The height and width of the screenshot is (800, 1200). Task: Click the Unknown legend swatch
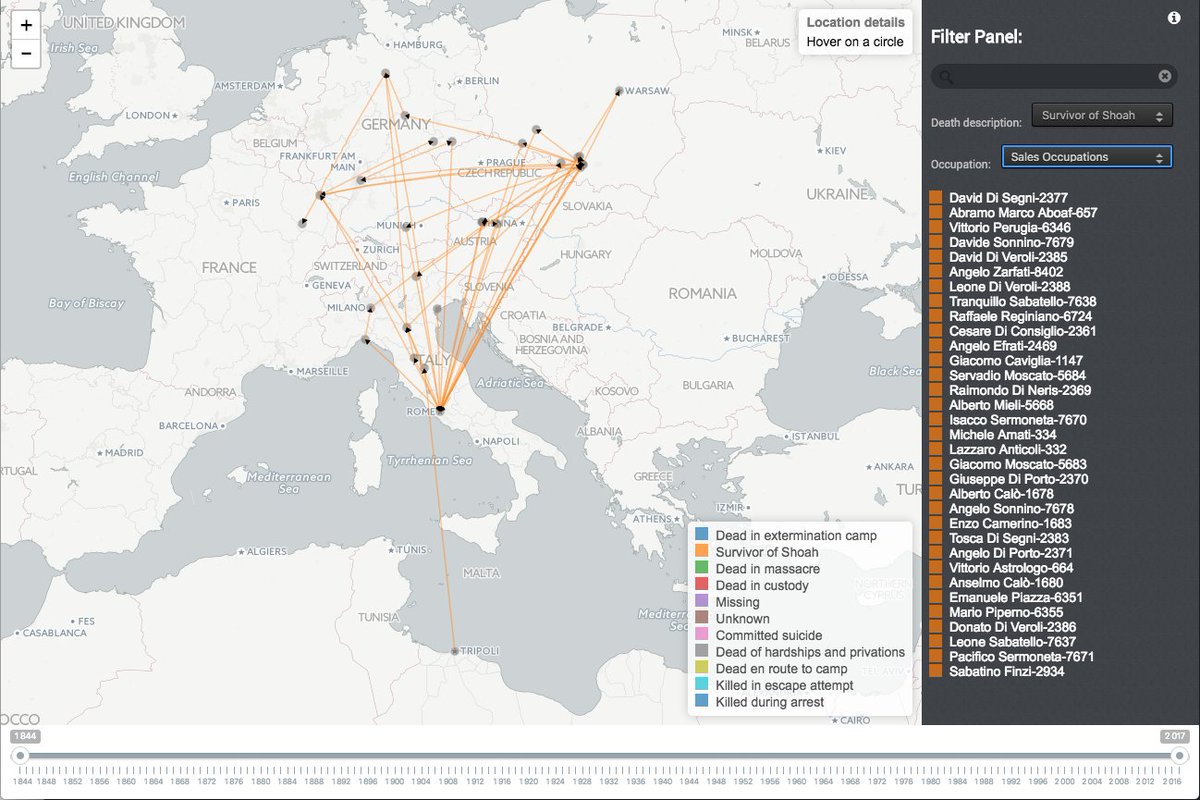pyautogui.click(x=702, y=619)
